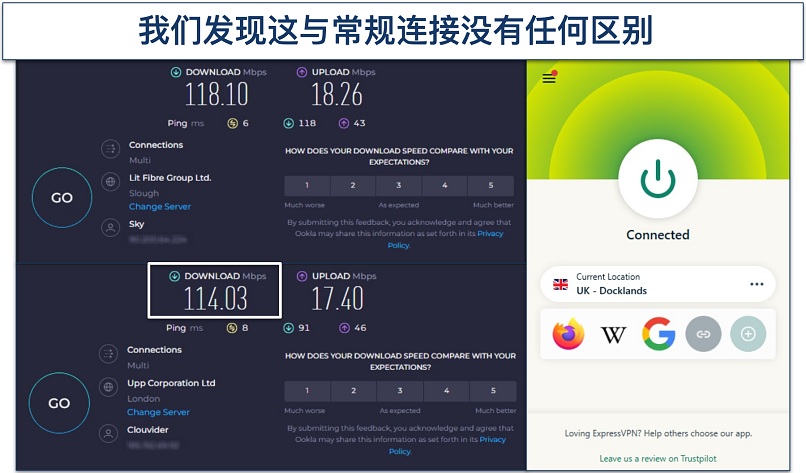
Task: Click the Connections icon in top test
Action: click(x=109, y=150)
